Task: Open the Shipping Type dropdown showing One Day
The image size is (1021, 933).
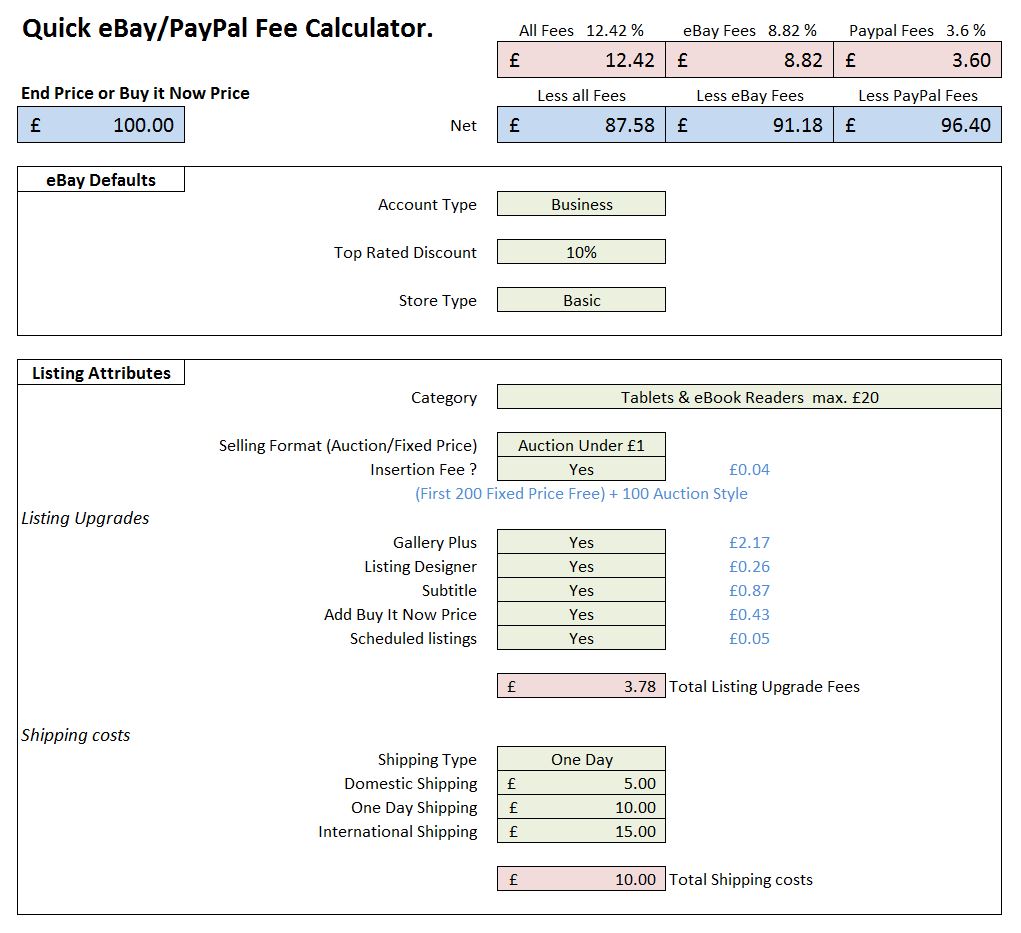Action: point(581,759)
